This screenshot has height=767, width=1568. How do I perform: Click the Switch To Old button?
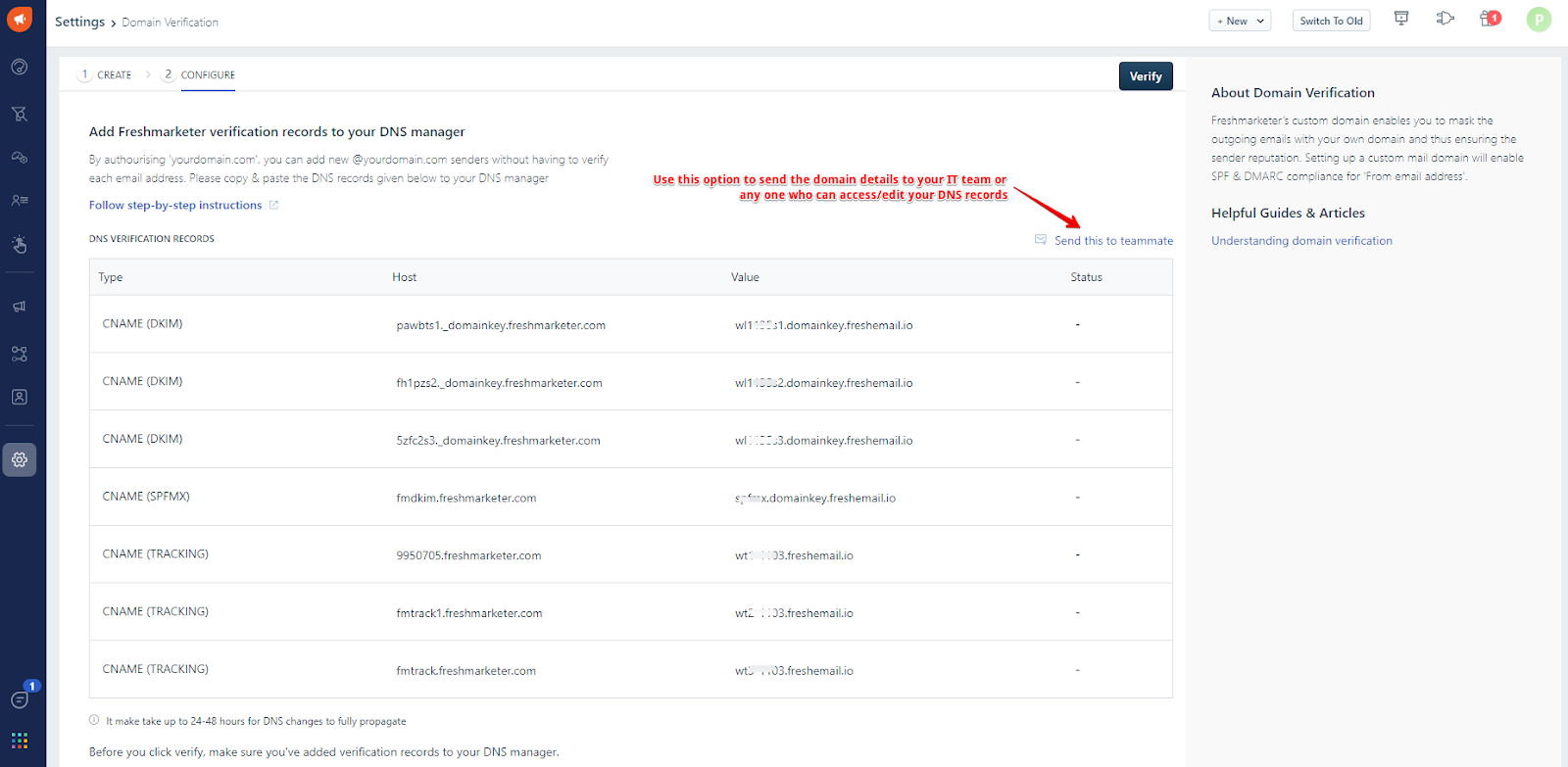[x=1331, y=21]
